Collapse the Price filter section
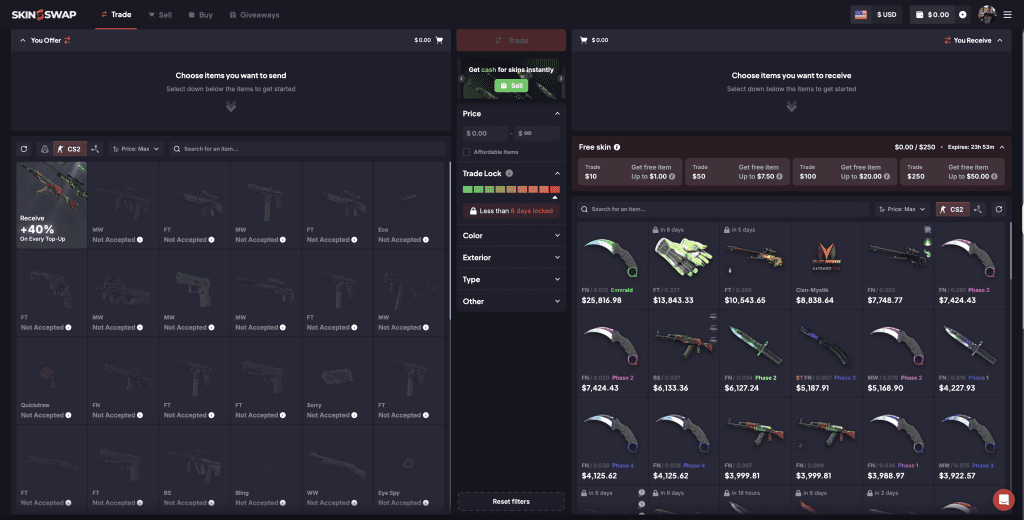1024x520 pixels. pos(557,114)
